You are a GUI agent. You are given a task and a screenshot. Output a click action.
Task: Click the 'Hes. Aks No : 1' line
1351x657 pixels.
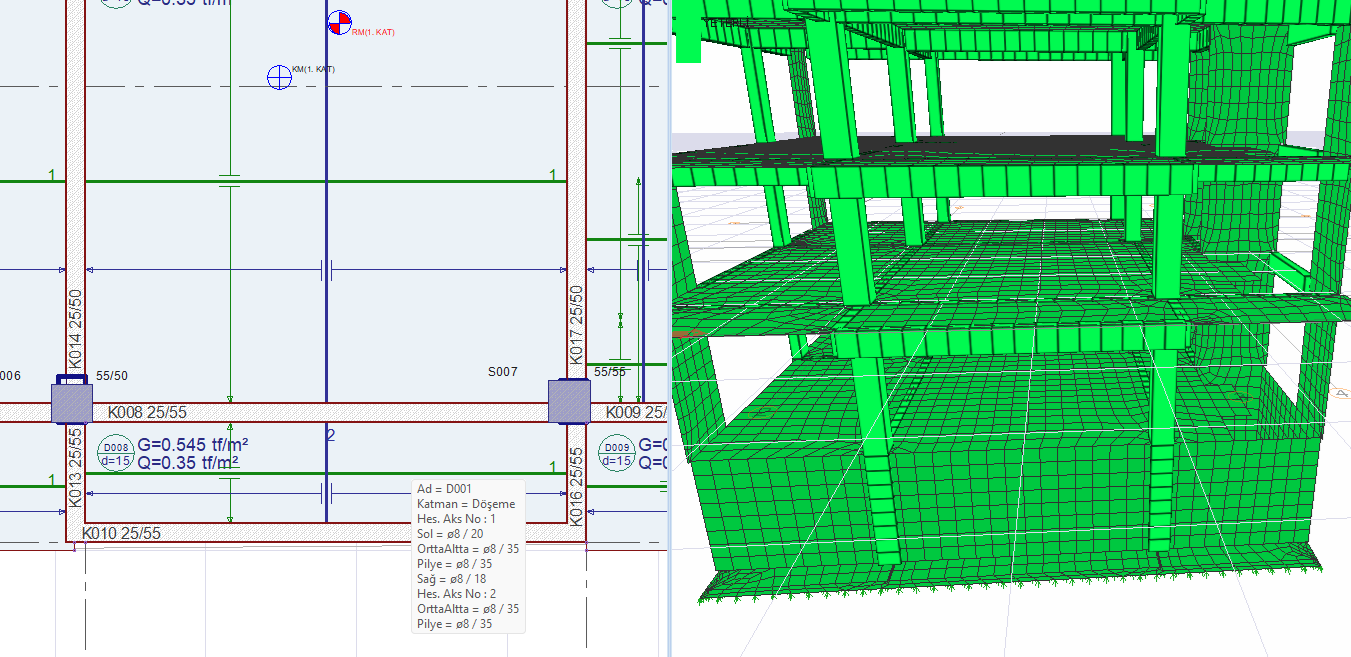[456, 519]
